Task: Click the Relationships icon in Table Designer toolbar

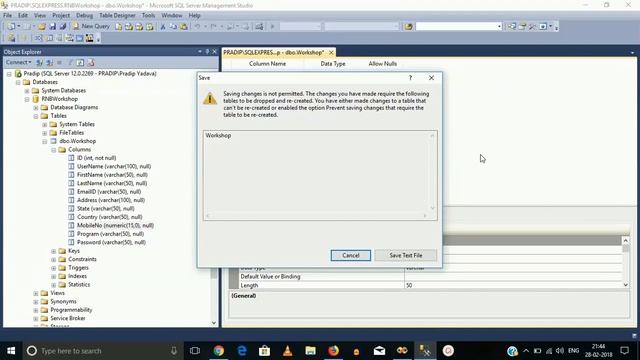Action: 38,38
